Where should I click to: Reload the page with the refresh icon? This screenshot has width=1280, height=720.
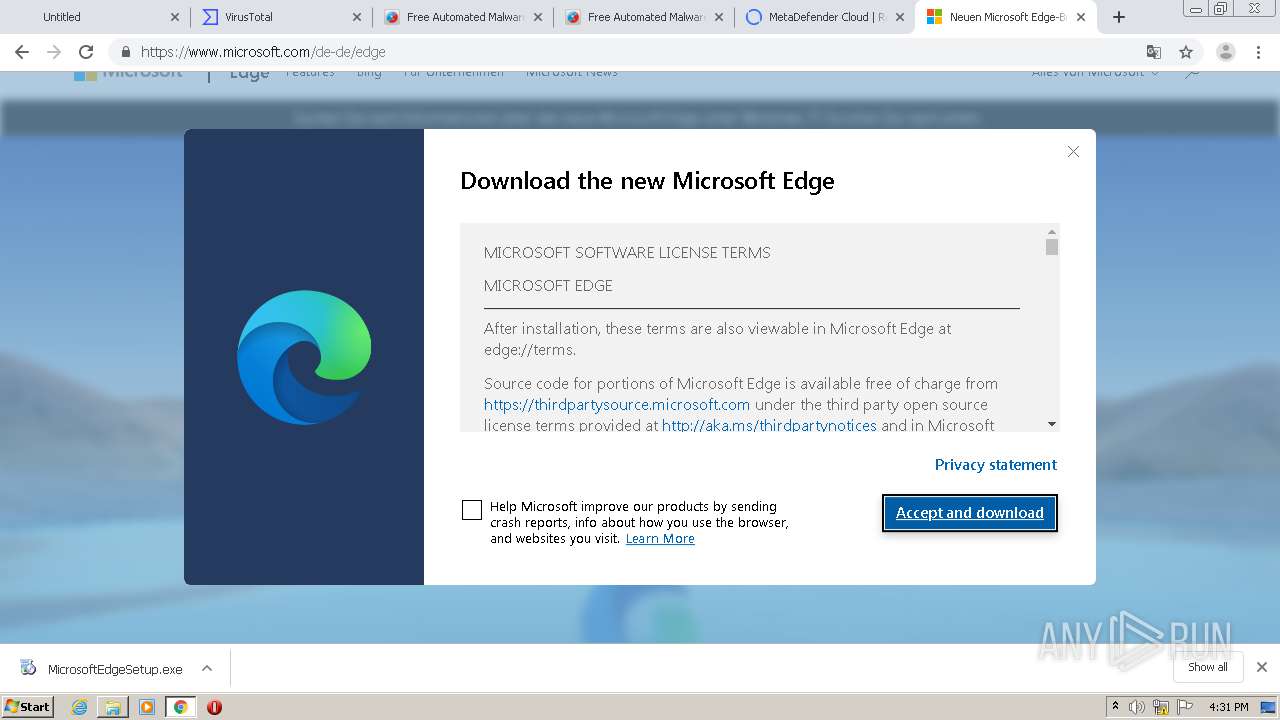click(86, 52)
